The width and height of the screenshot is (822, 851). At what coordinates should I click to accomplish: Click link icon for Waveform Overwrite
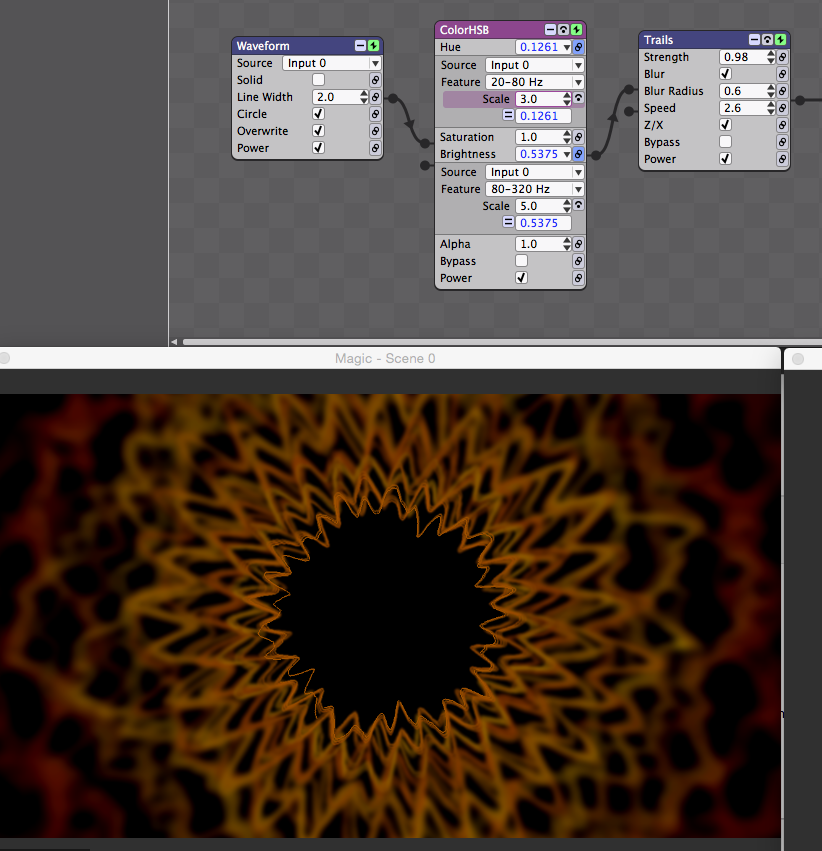point(375,131)
